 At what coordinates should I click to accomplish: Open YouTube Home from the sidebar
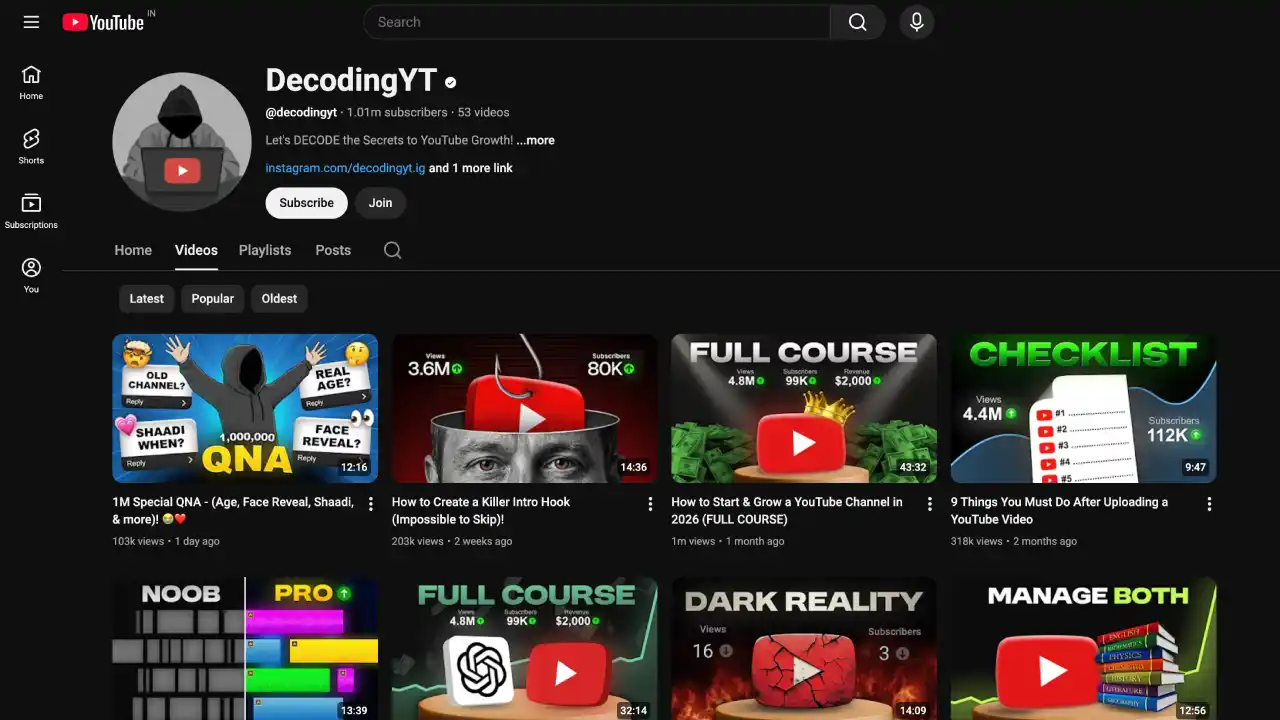31,82
